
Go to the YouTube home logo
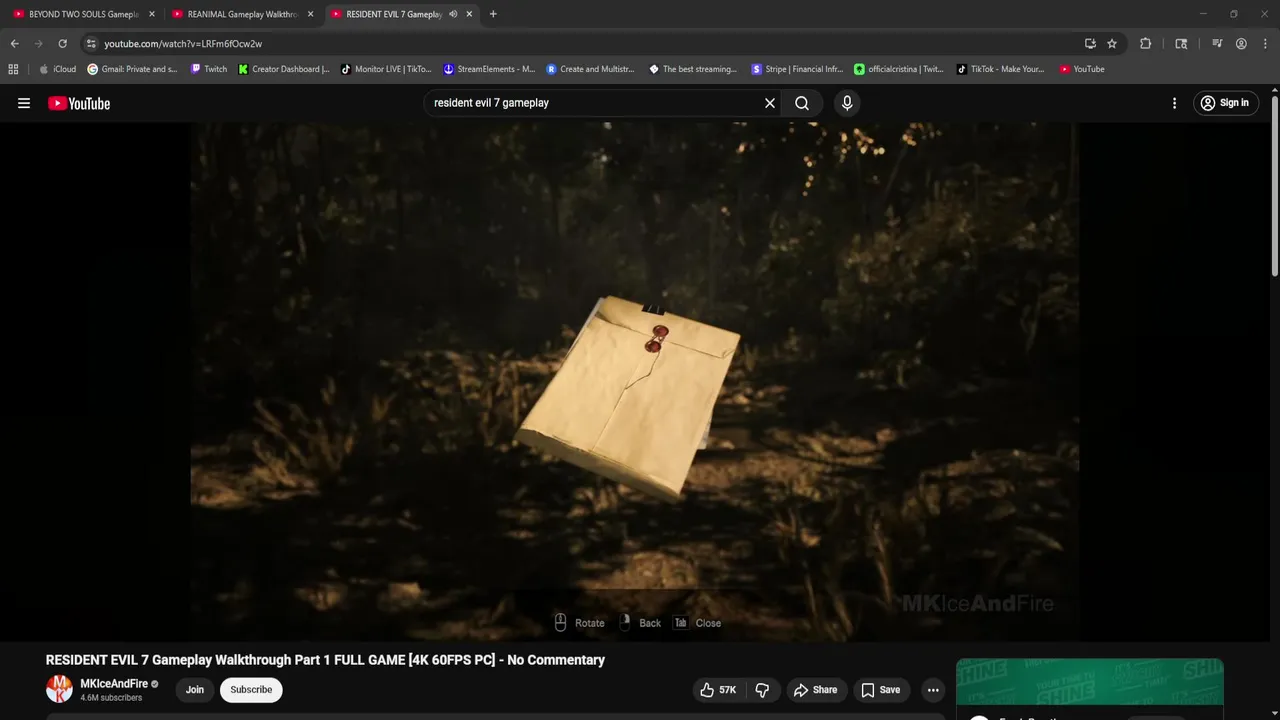pyautogui.click(x=79, y=103)
